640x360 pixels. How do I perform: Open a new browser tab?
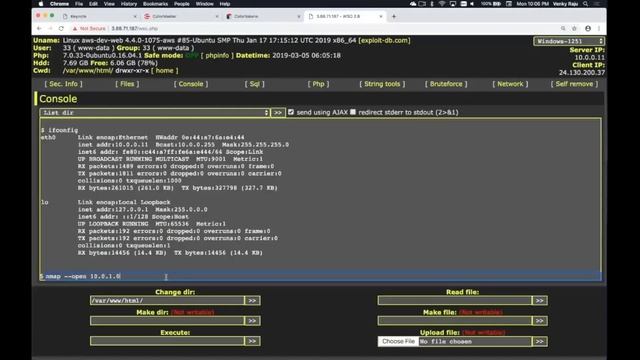pos(394,16)
